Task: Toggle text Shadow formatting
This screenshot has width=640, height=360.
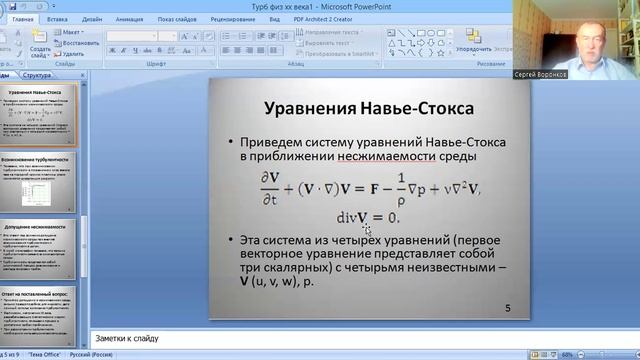Action: coord(160,51)
